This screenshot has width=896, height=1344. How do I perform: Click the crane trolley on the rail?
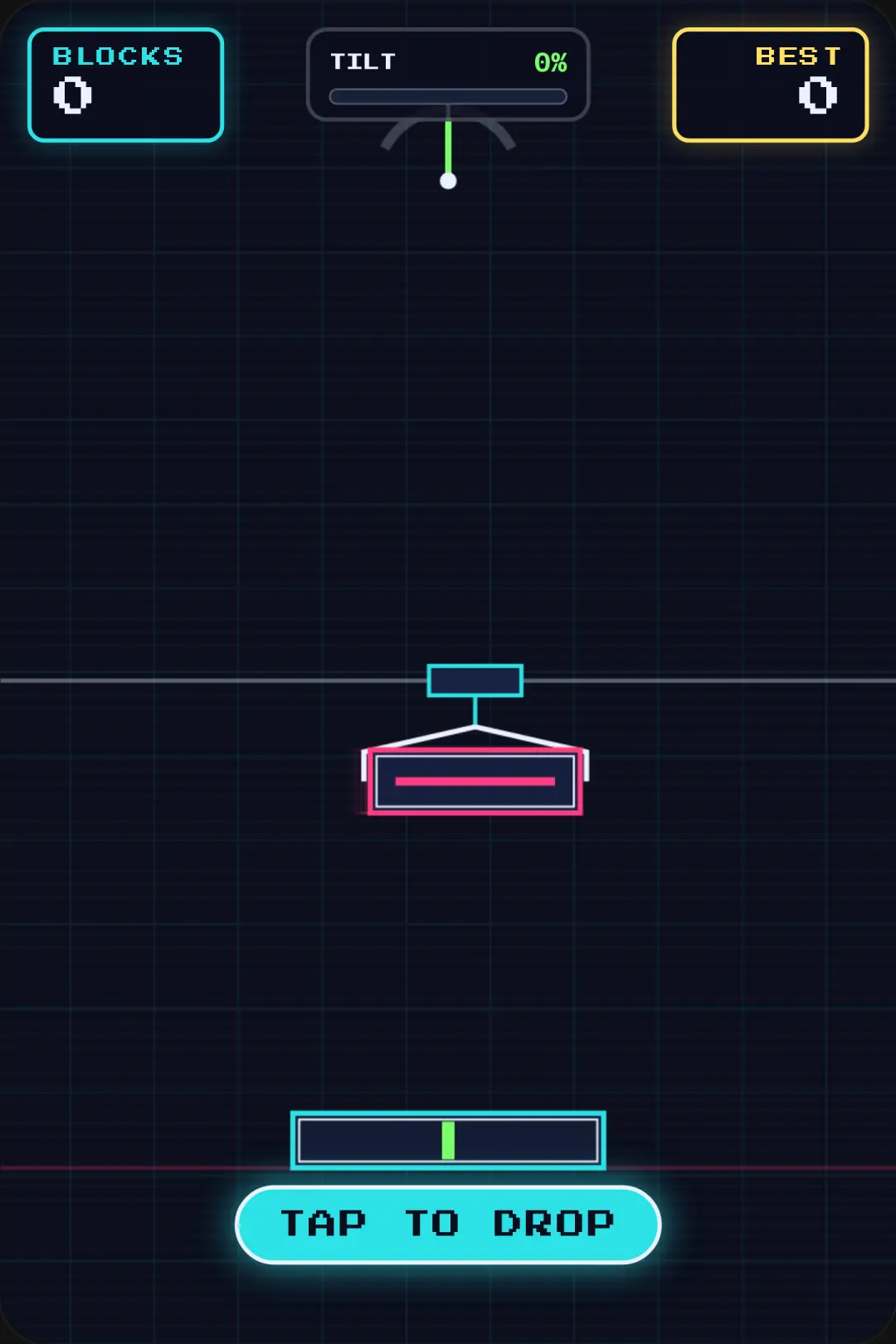(x=475, y=680)
